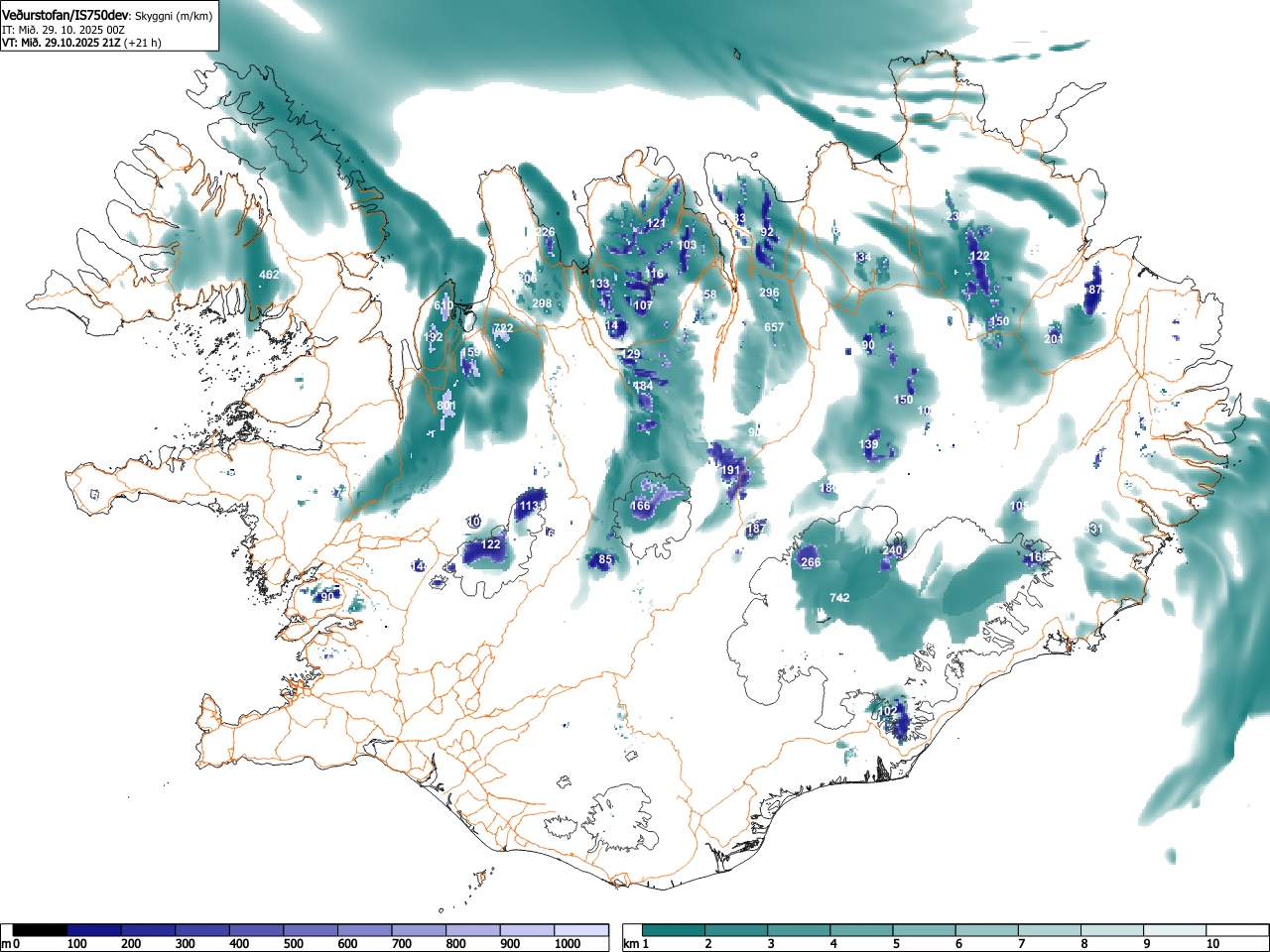Click the 'Skyggni (m/km)' parameter label
The width and height of the screenshot is (1270, 952).
[x=175, y=17]
